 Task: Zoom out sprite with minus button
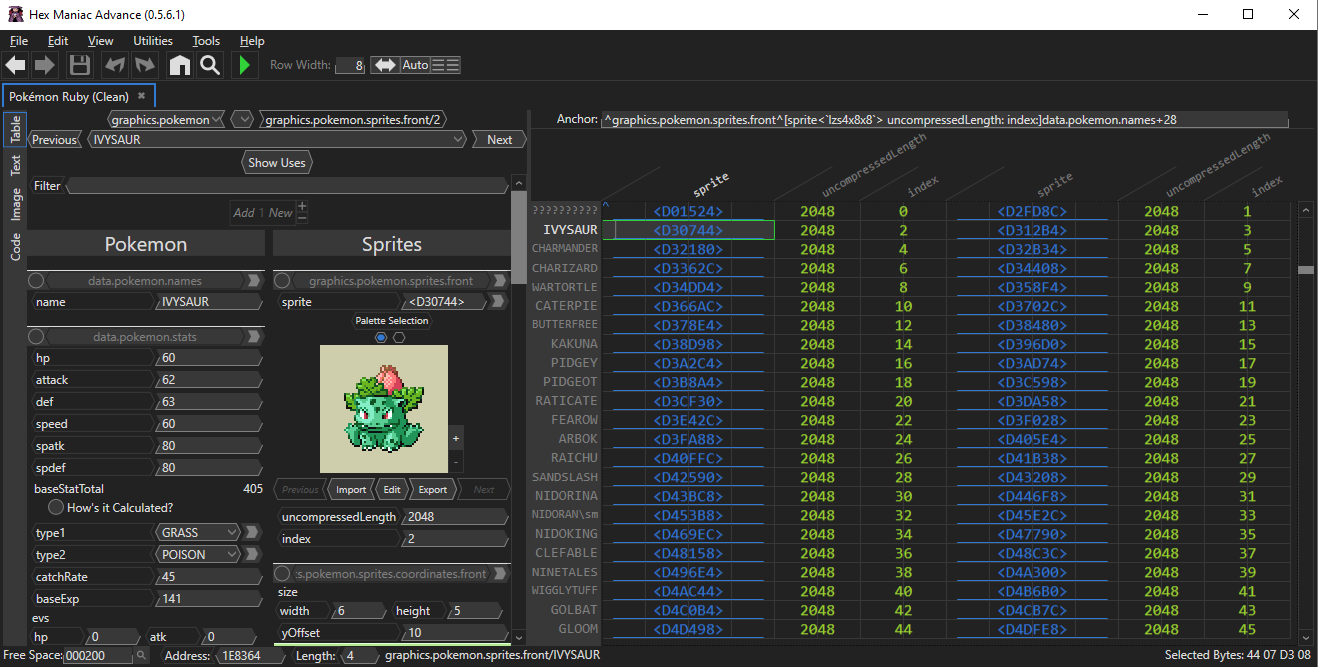456,462
